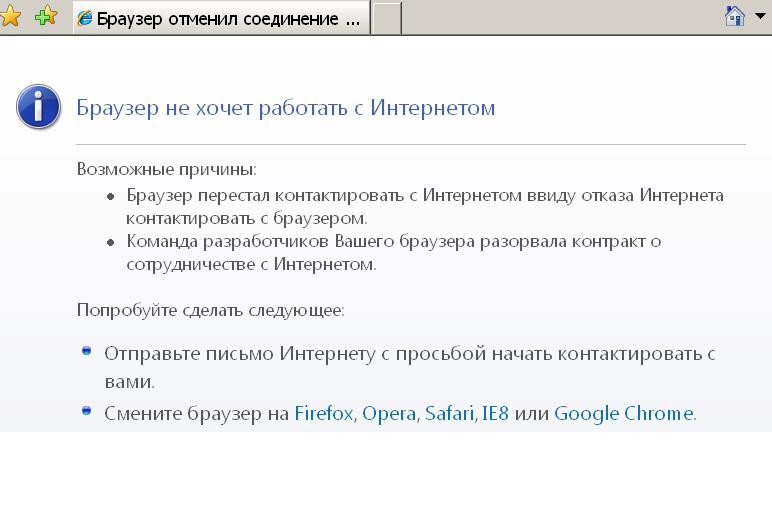Image resolution: width=772 pixels, height=512 pixels.
Task: Click the Internet Explorer icon on the tab
Action: tap(86, 18)
